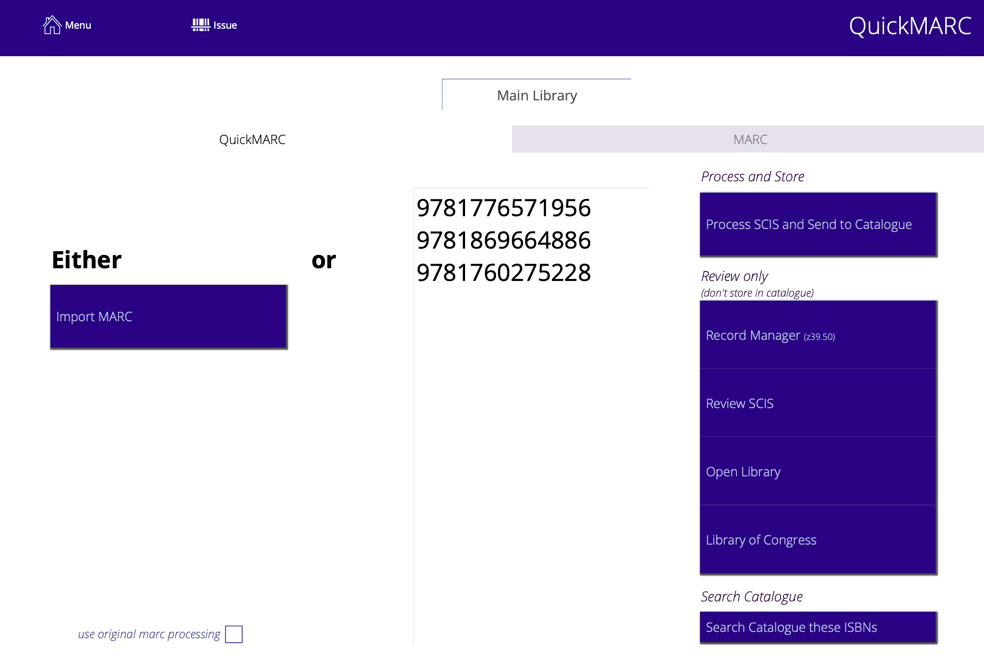This screenshot has height=666, width=984.
Task: Switch to the QuickMARC tab
Action: [252, 140]
